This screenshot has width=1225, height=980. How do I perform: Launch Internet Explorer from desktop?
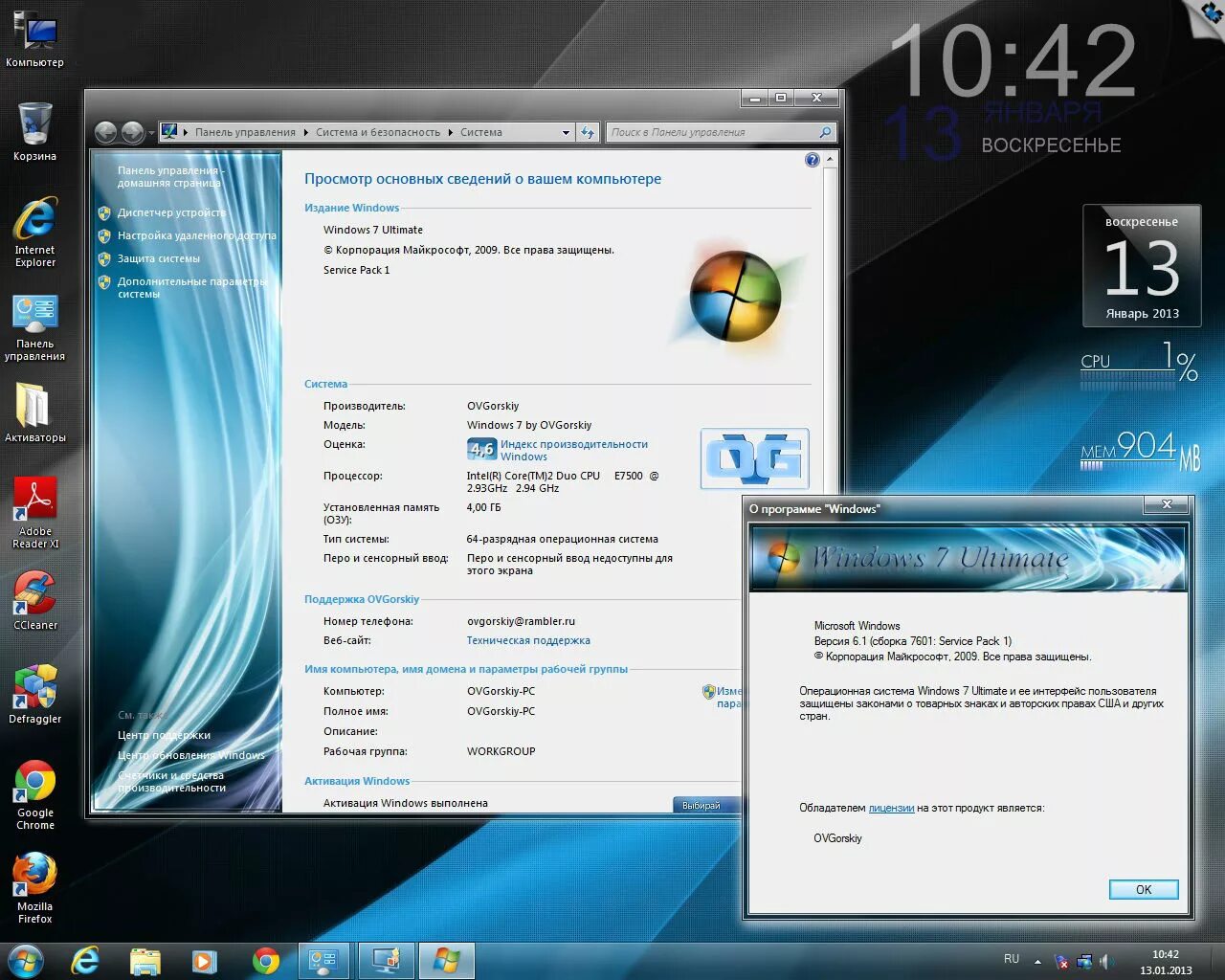click(x=34, y=233)
